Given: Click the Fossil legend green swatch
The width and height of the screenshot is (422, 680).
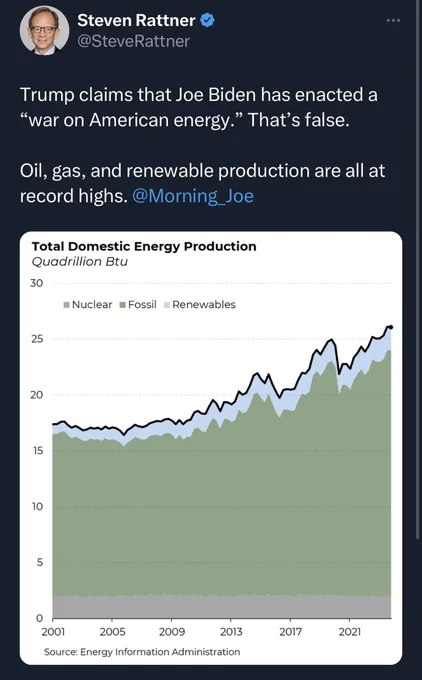Looking at the screenshot, I should [123, 305].
